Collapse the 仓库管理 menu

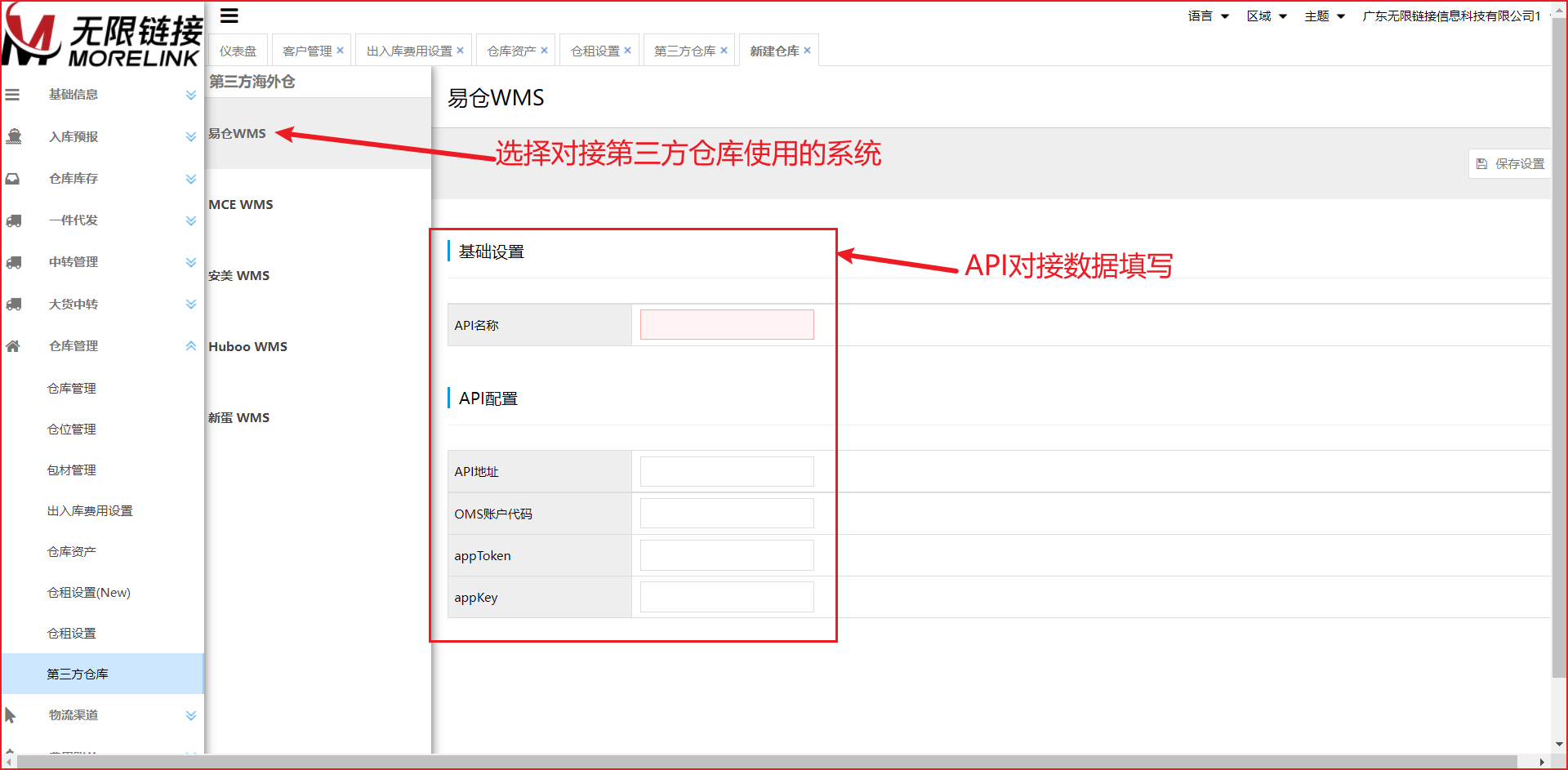[191, 346]
